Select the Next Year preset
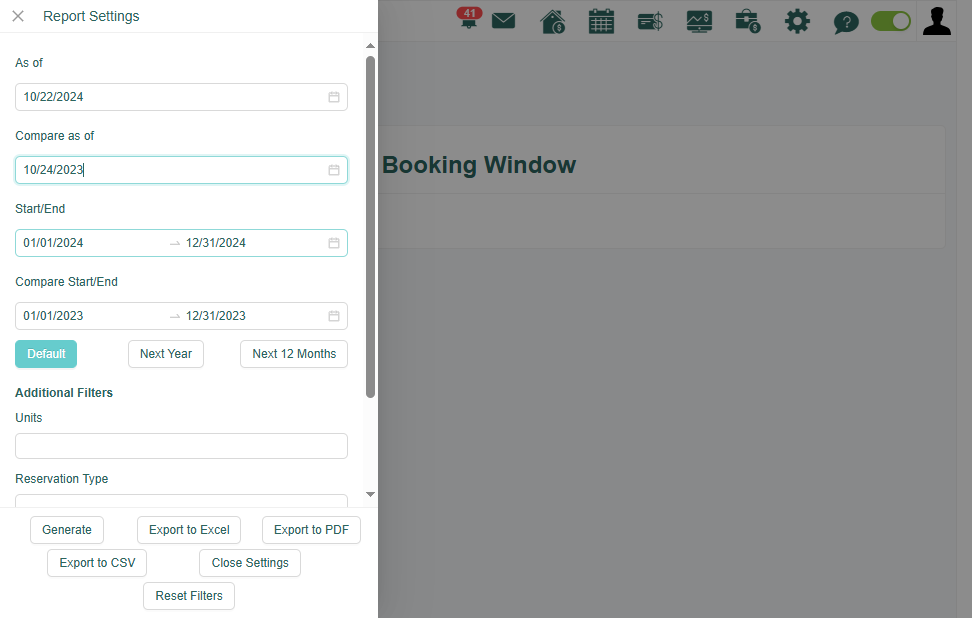The image size is (972, 618). 166,354
